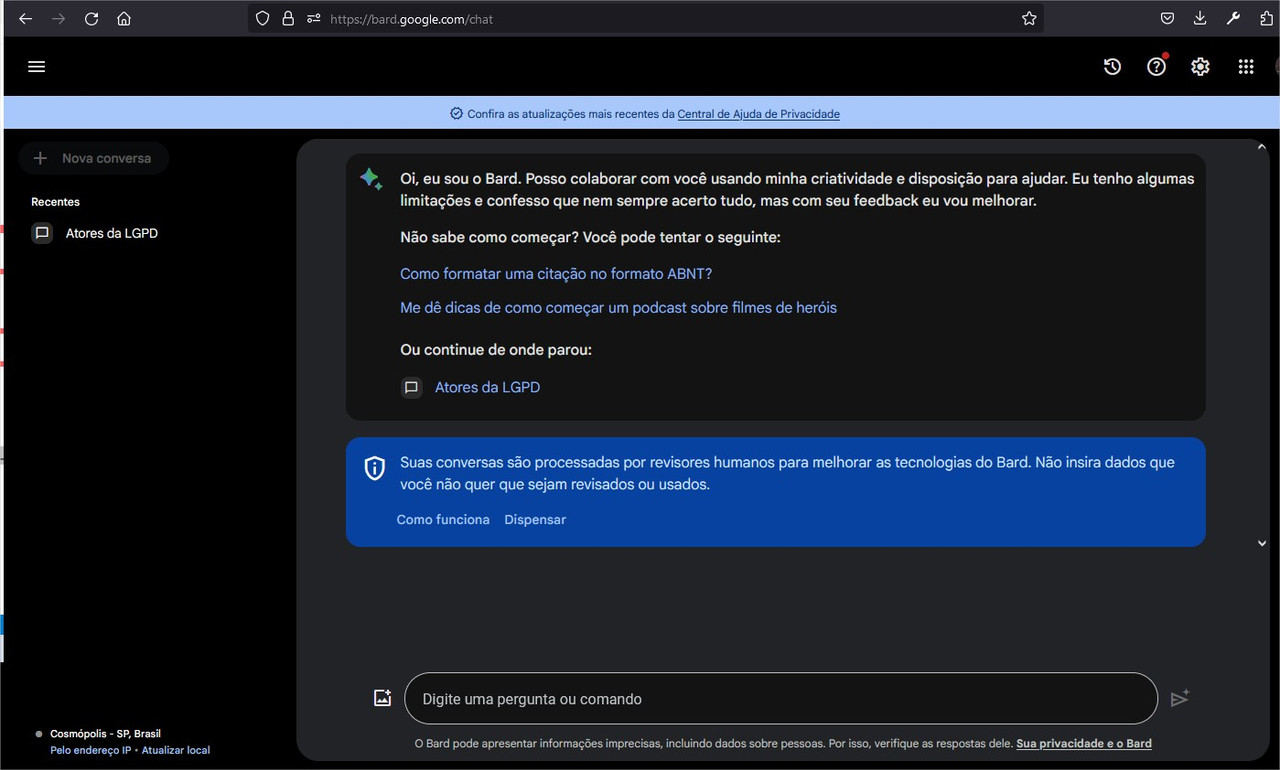Click chat icon in 'continue de onde parou'
Image resolution: width=1280 pixels, height=770 pixels.
411,387
